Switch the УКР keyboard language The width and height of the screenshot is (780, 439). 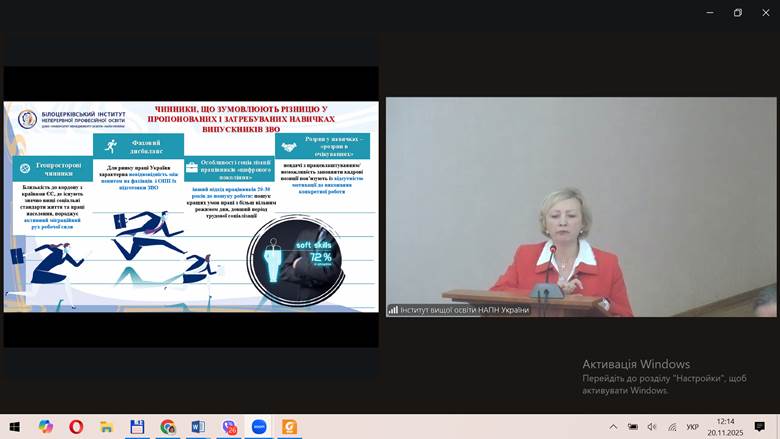click(x=693, y=426)
